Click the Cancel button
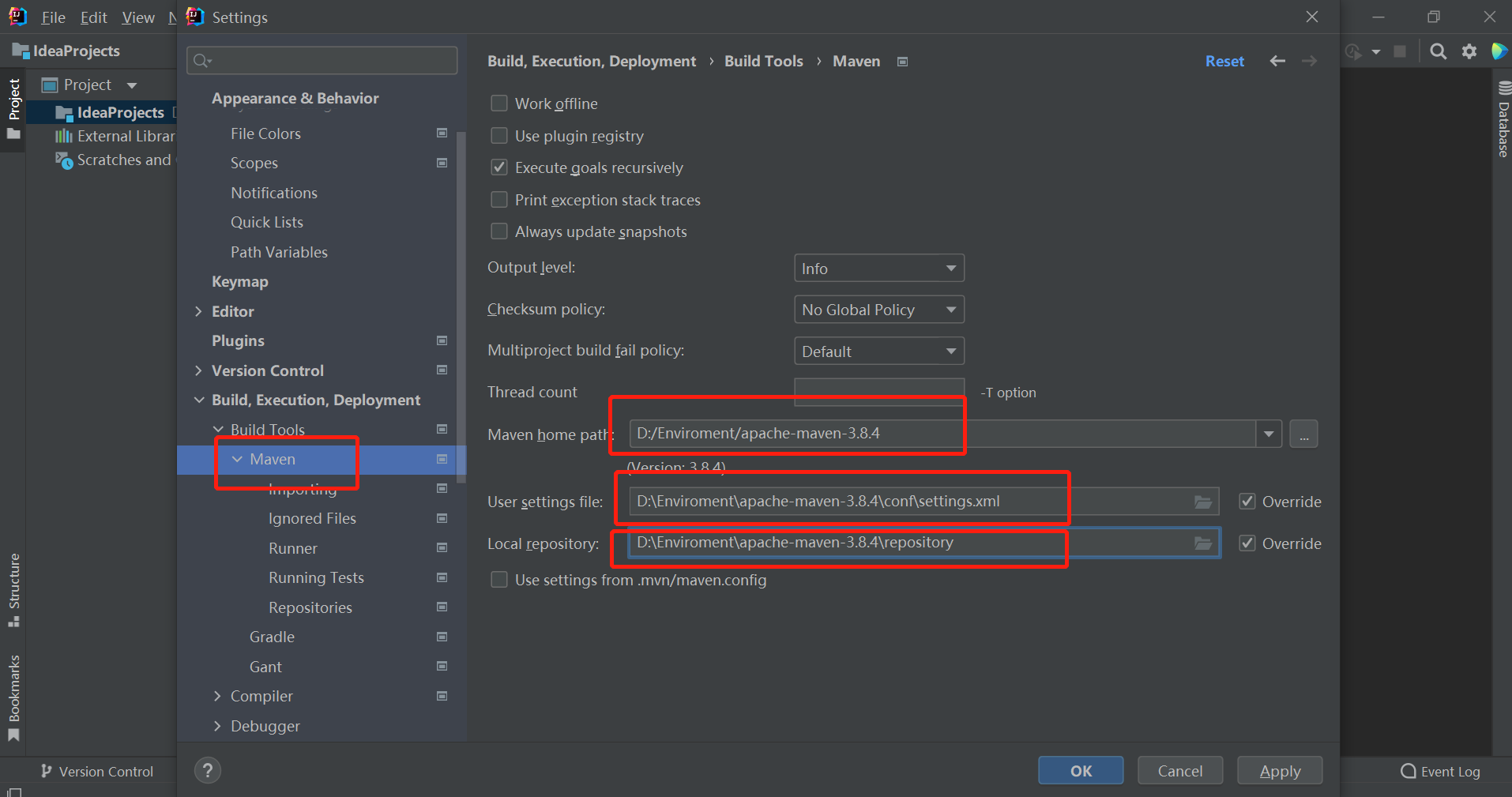Image resolution: width=1512 pixels, height=797 pixels. click(x=1180, y=771)
